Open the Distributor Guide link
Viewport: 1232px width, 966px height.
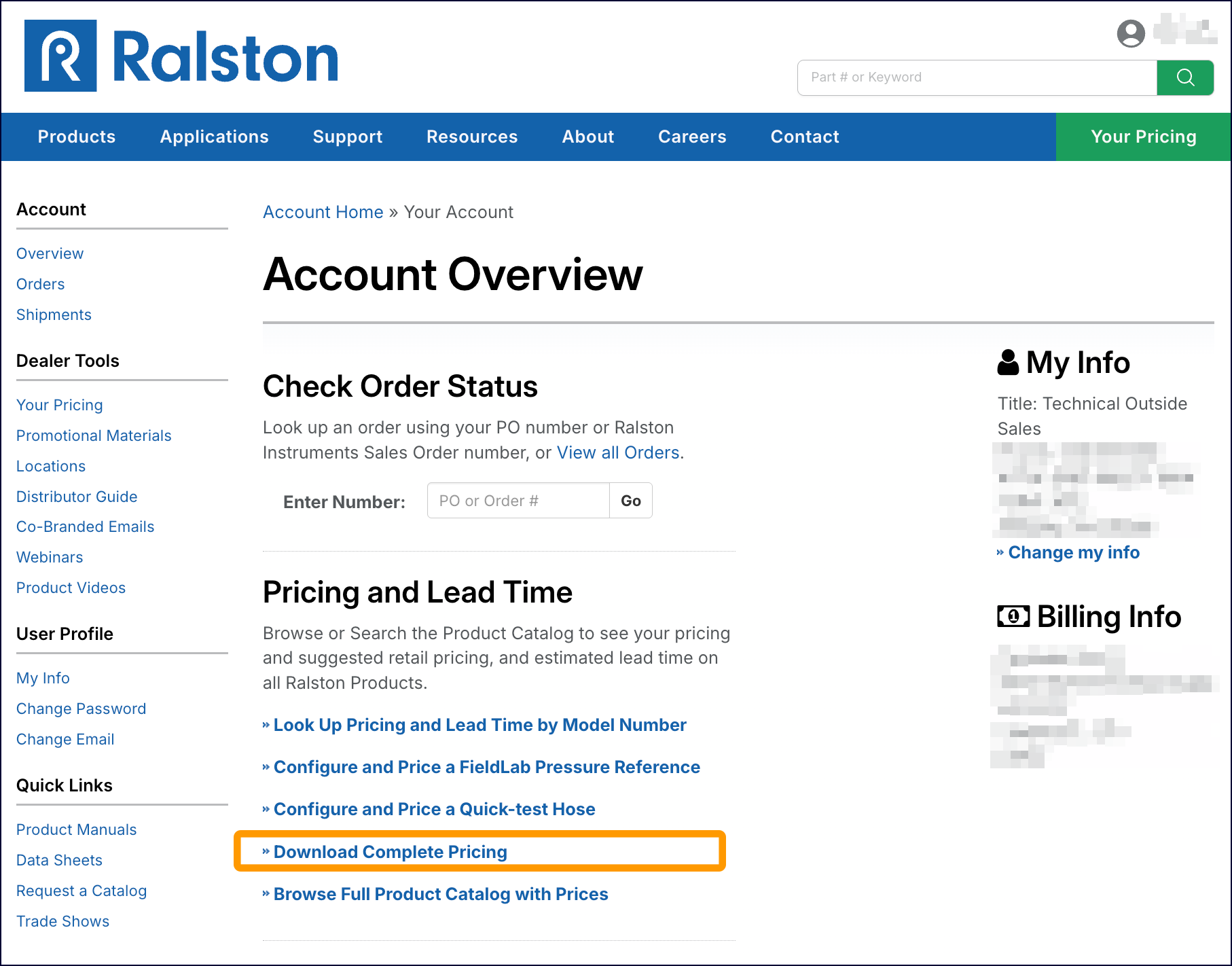(77, 497)
